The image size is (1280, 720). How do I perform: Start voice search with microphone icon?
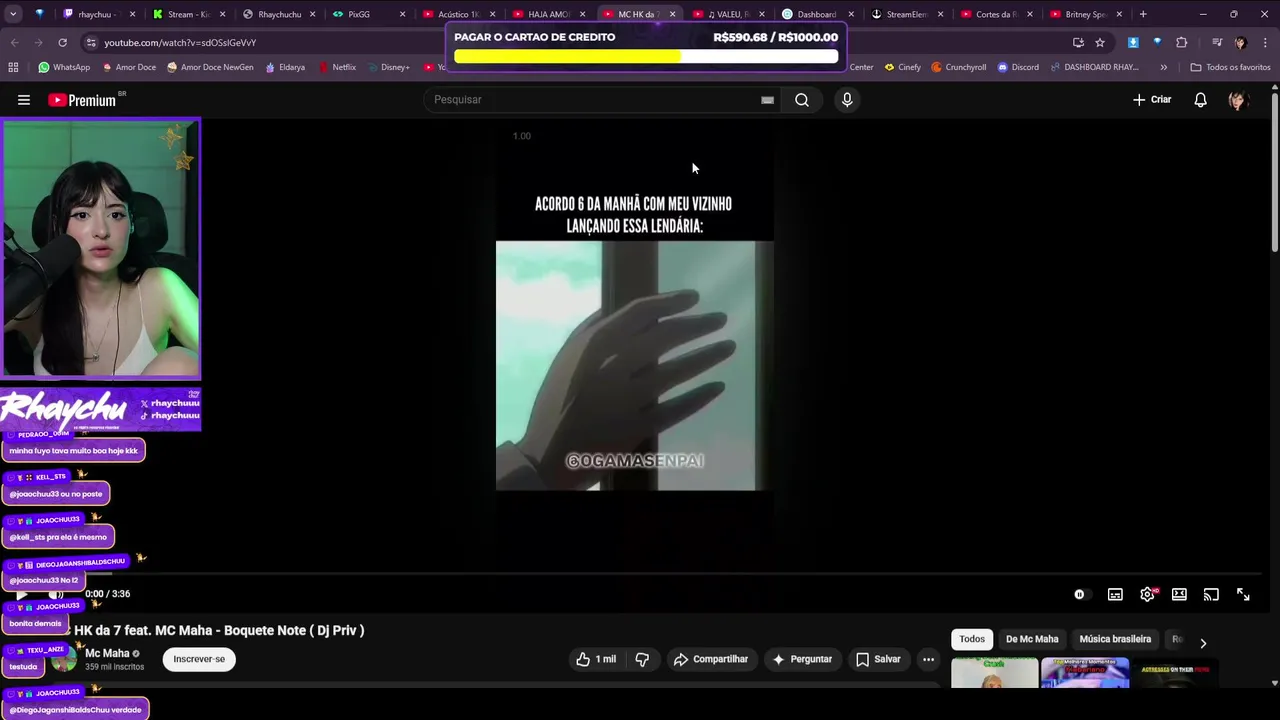tap(847, 100)
